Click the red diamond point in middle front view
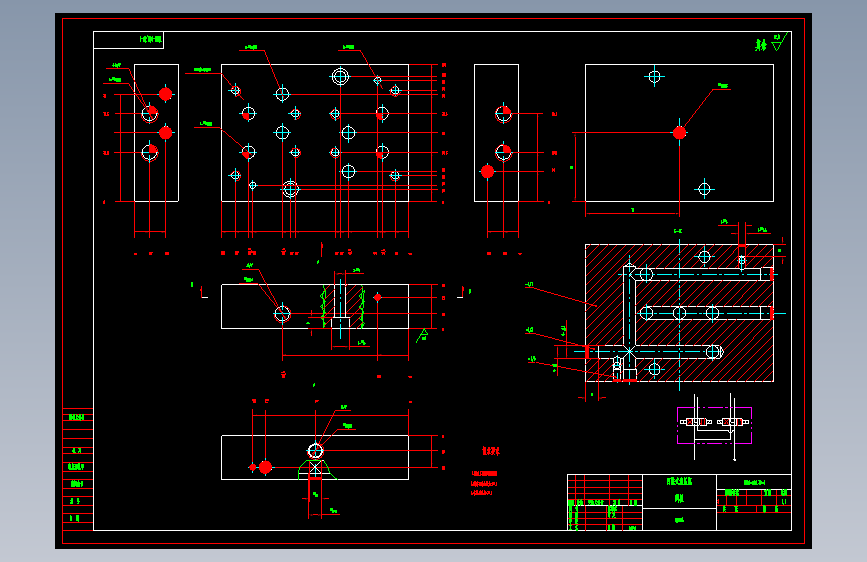Image resolution: width=867 pixels, height=562 pixels. tap(378, 298)
